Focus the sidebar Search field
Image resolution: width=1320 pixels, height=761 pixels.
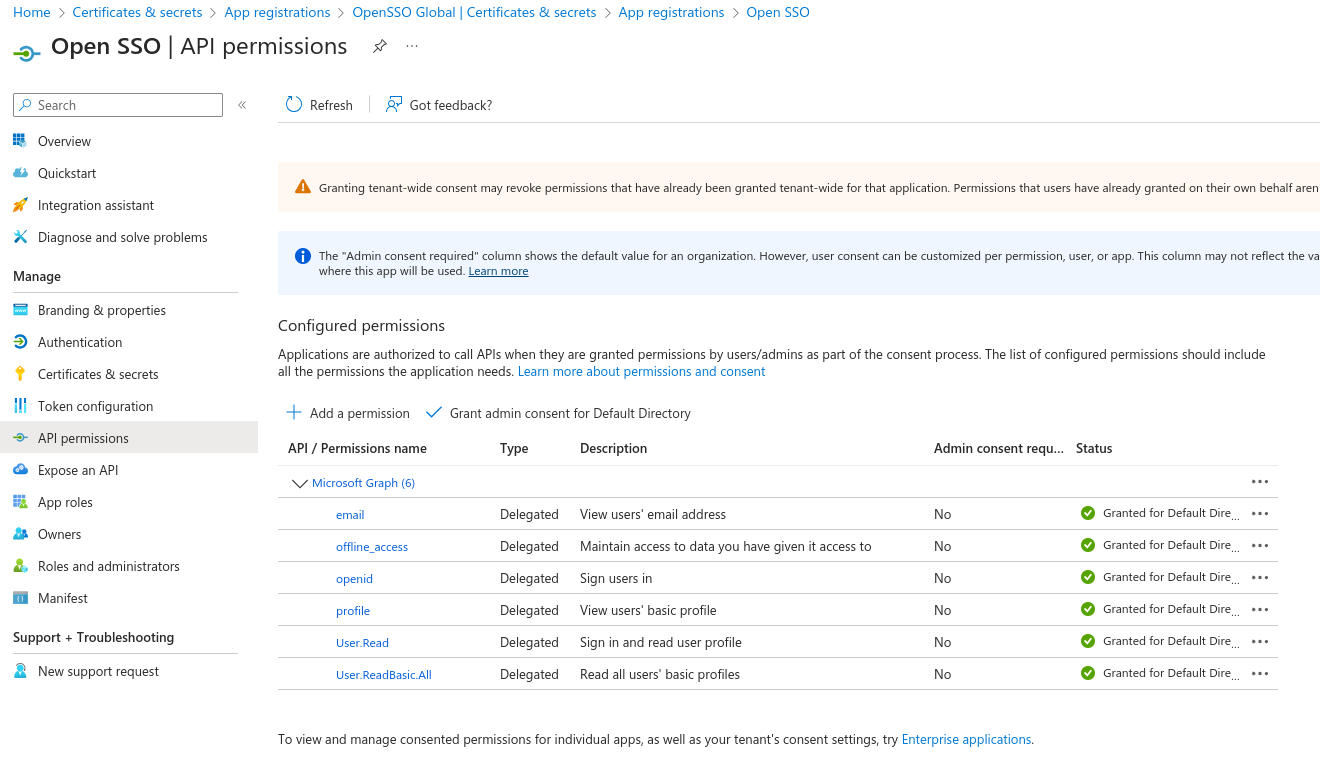pos(126,105)
